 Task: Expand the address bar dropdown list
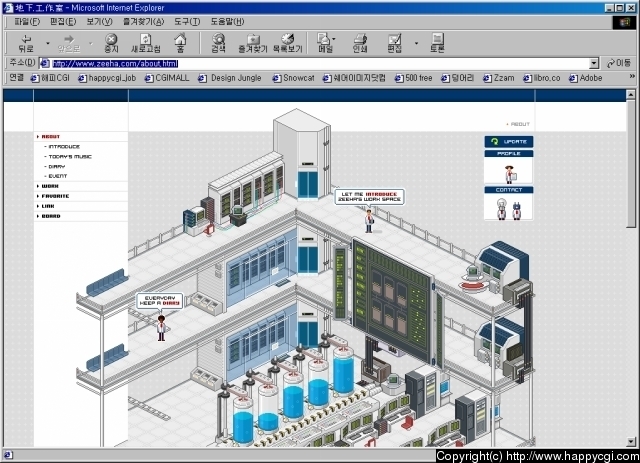[594, 63]
